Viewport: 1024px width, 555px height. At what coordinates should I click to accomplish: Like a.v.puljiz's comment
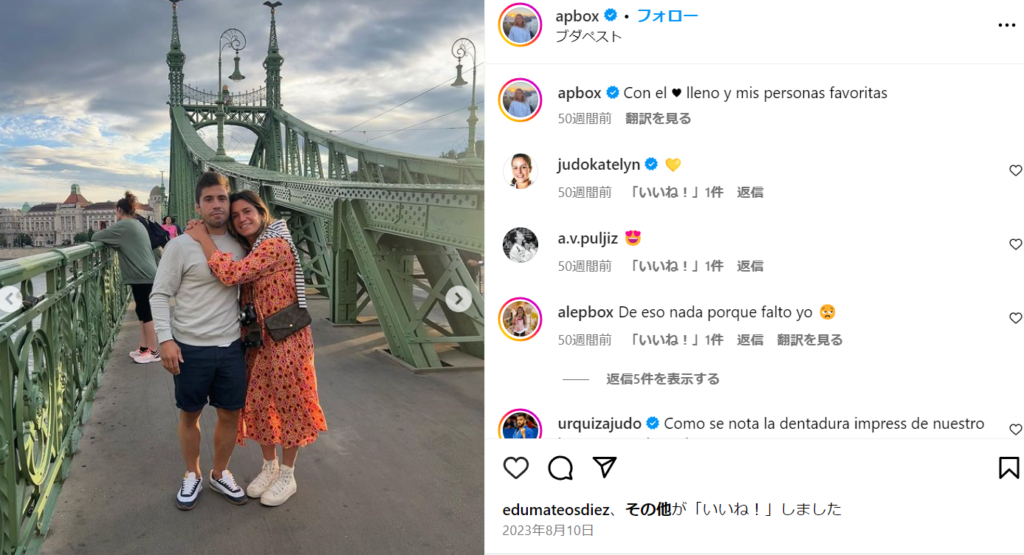click(x=1016, y=244)
